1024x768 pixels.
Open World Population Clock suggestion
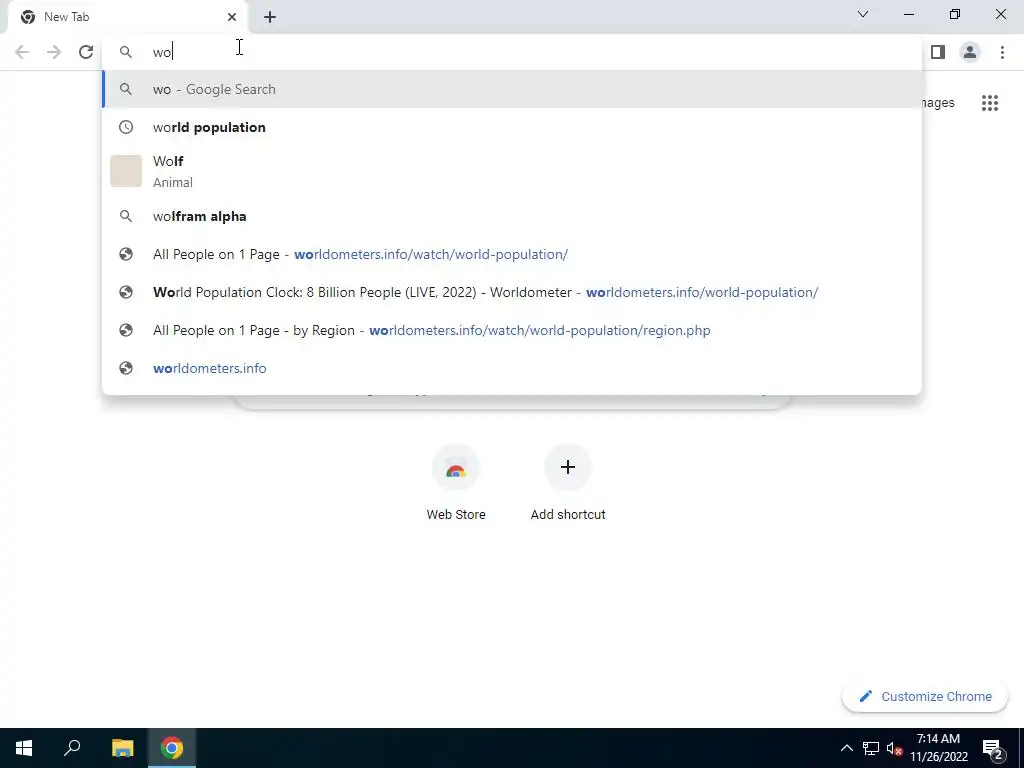click(512, 292)
